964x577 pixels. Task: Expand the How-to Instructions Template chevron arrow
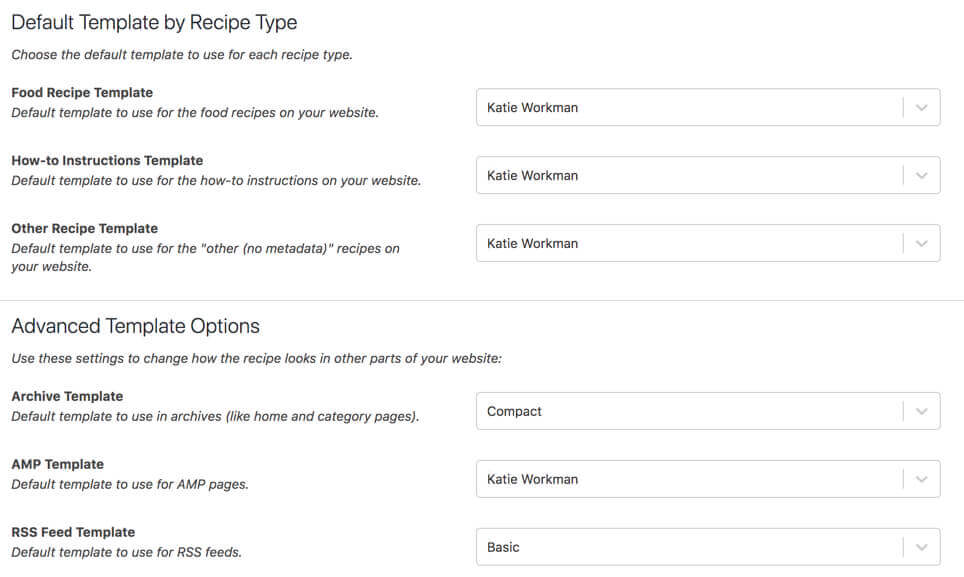(x=921, y=176)
